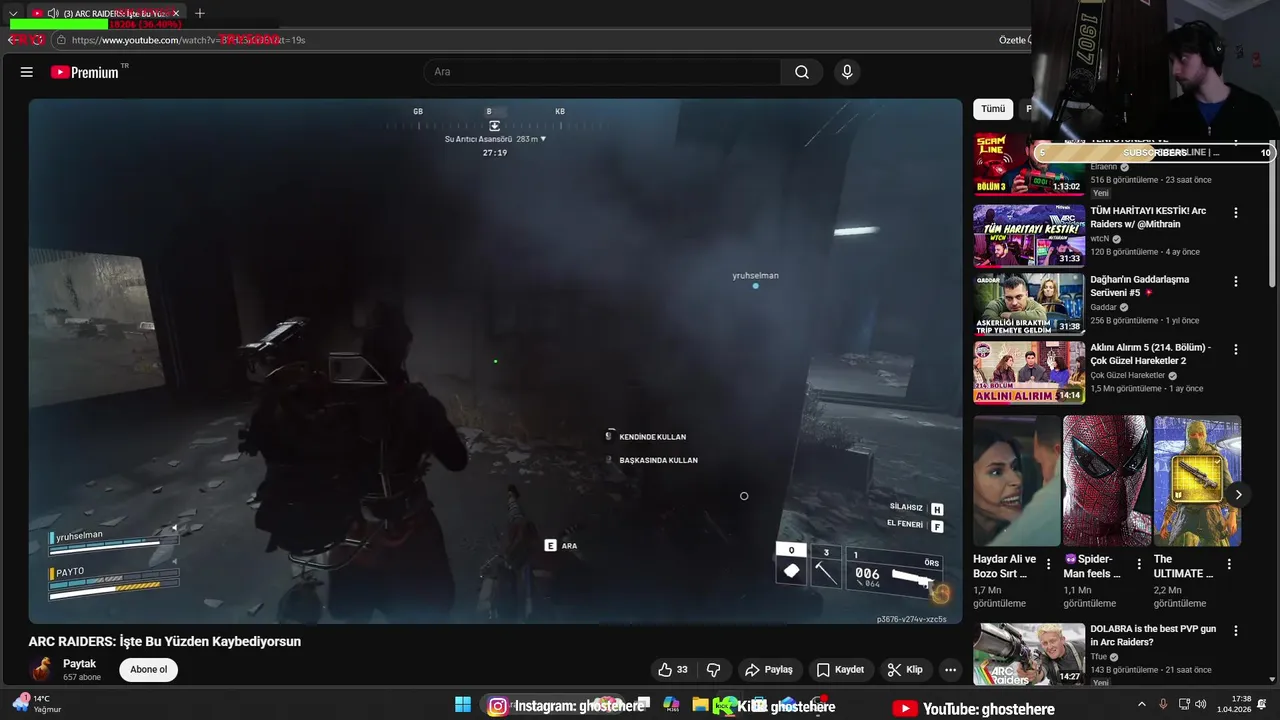The width and height of the screenshot is (1280, 720).
Task: Create a clip with Klip button
Action: [905, 670]
